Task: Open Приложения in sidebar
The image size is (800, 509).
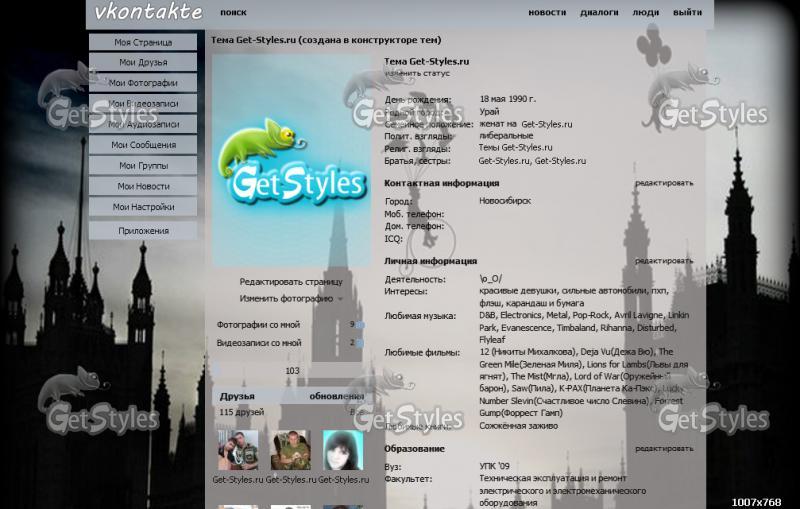Action: pos(143,231)
